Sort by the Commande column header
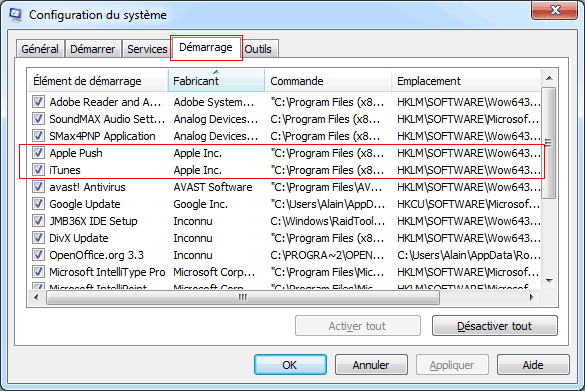The image size is (585, 391). [x=328, y=81]
